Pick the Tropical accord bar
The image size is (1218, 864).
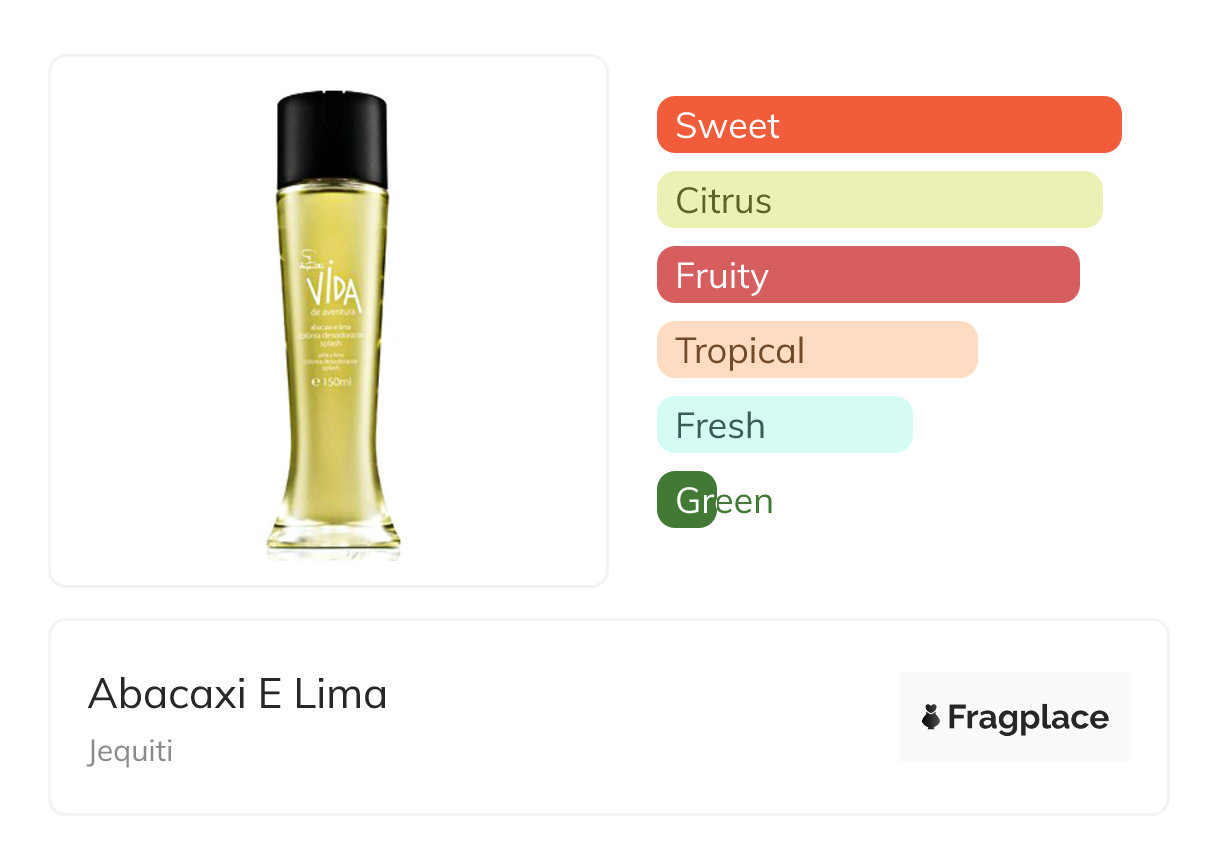coord(816,350)
